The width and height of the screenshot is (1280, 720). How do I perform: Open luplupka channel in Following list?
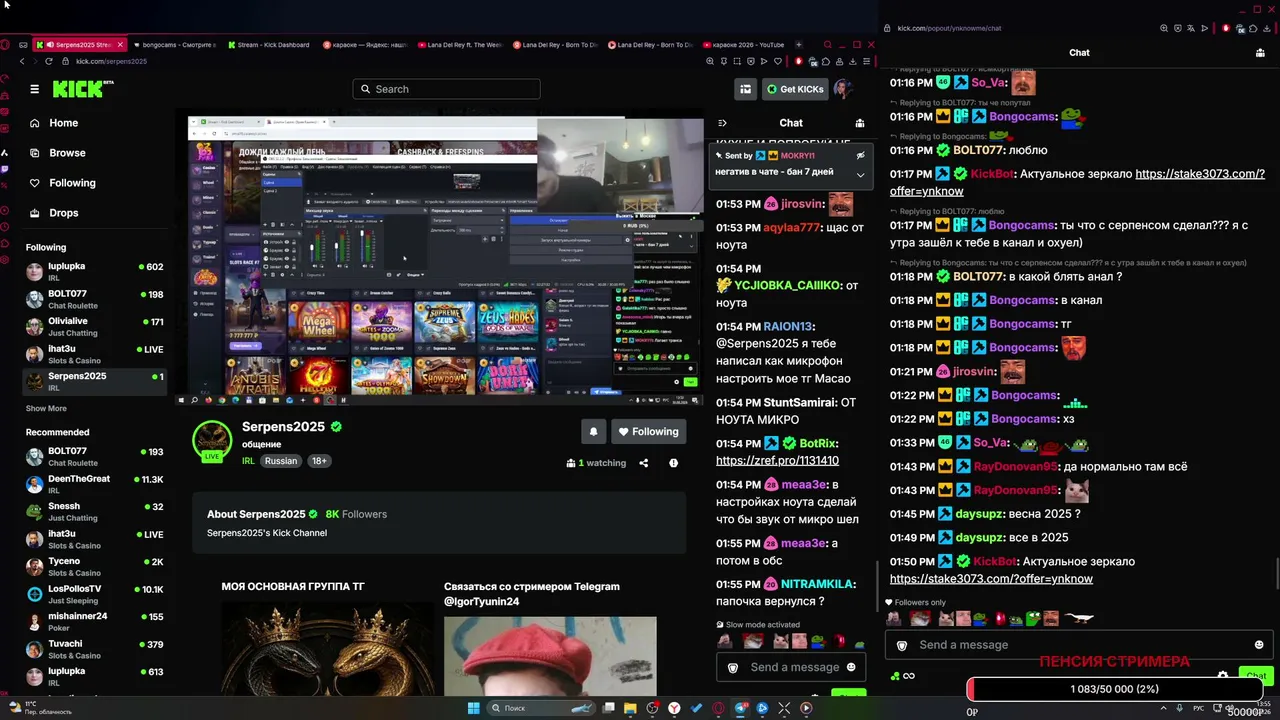pos(95,272)
